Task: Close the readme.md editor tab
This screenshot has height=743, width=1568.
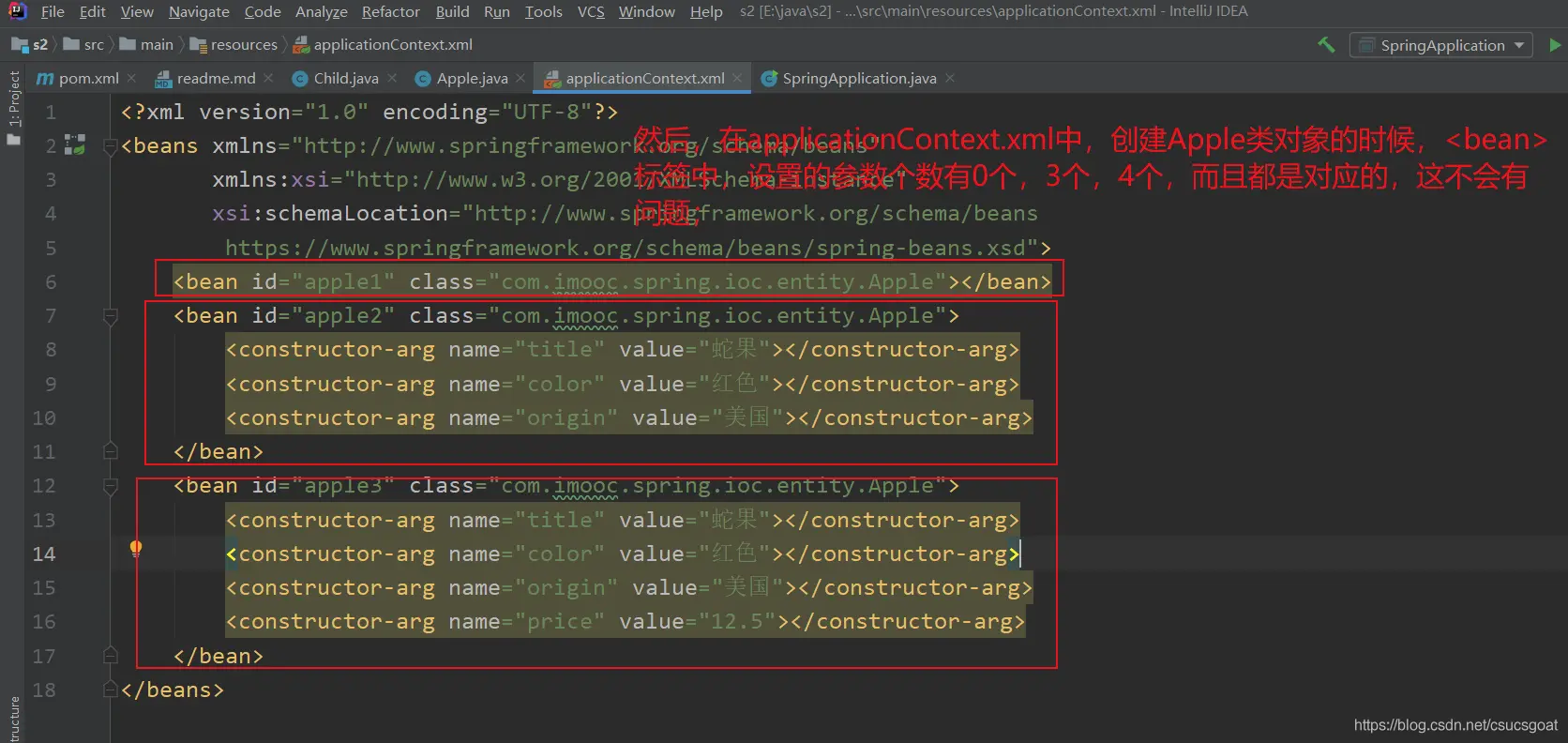Action: coord(269,79)
